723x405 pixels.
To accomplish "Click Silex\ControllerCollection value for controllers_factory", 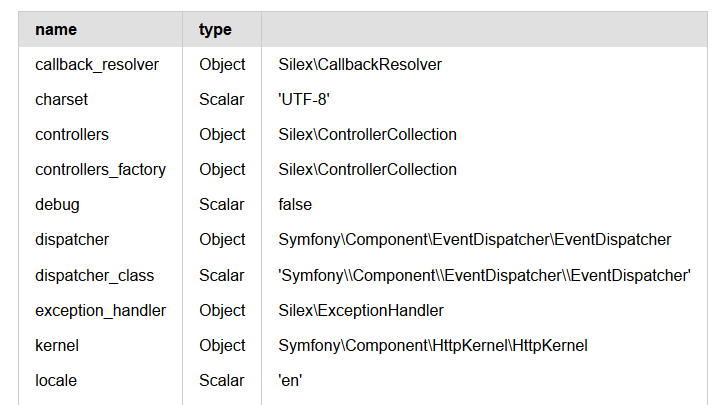I will point(367,169).
